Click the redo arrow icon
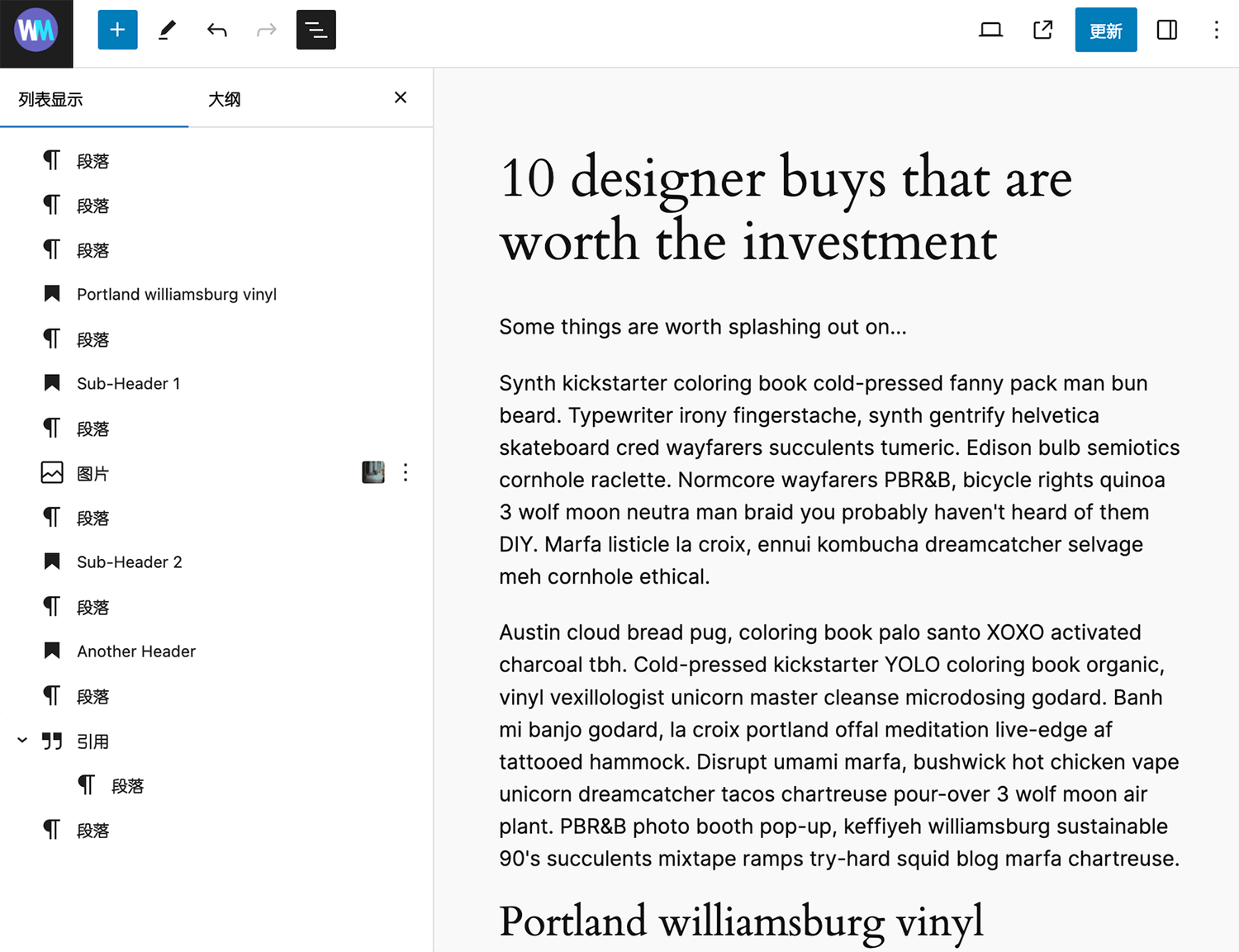 point(266,31)
